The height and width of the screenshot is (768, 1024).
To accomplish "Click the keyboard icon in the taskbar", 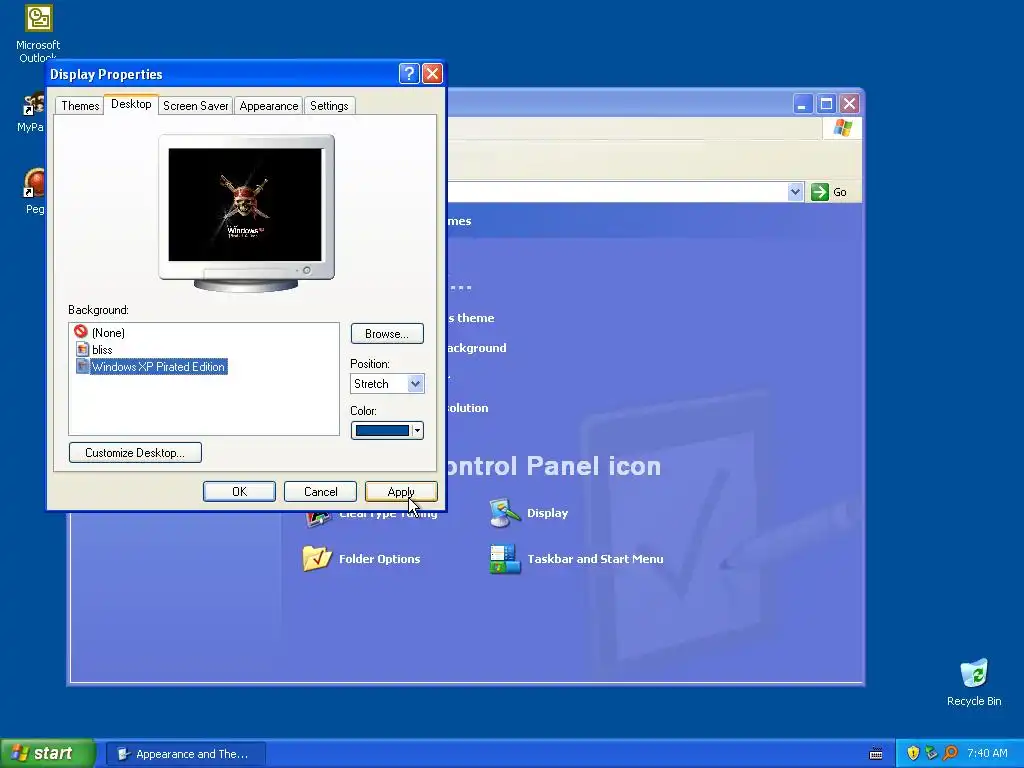I will pos(876,754).
